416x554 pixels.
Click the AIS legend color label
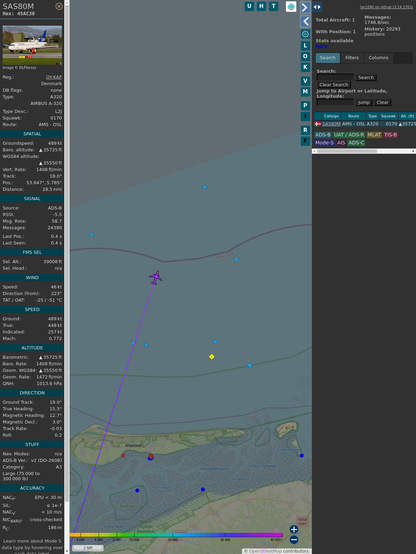click(x=341, y=143)
